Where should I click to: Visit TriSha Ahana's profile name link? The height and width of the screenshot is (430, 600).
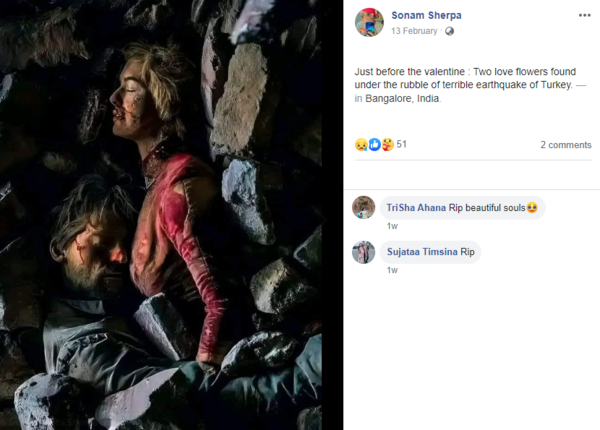[x=416, y=208]
